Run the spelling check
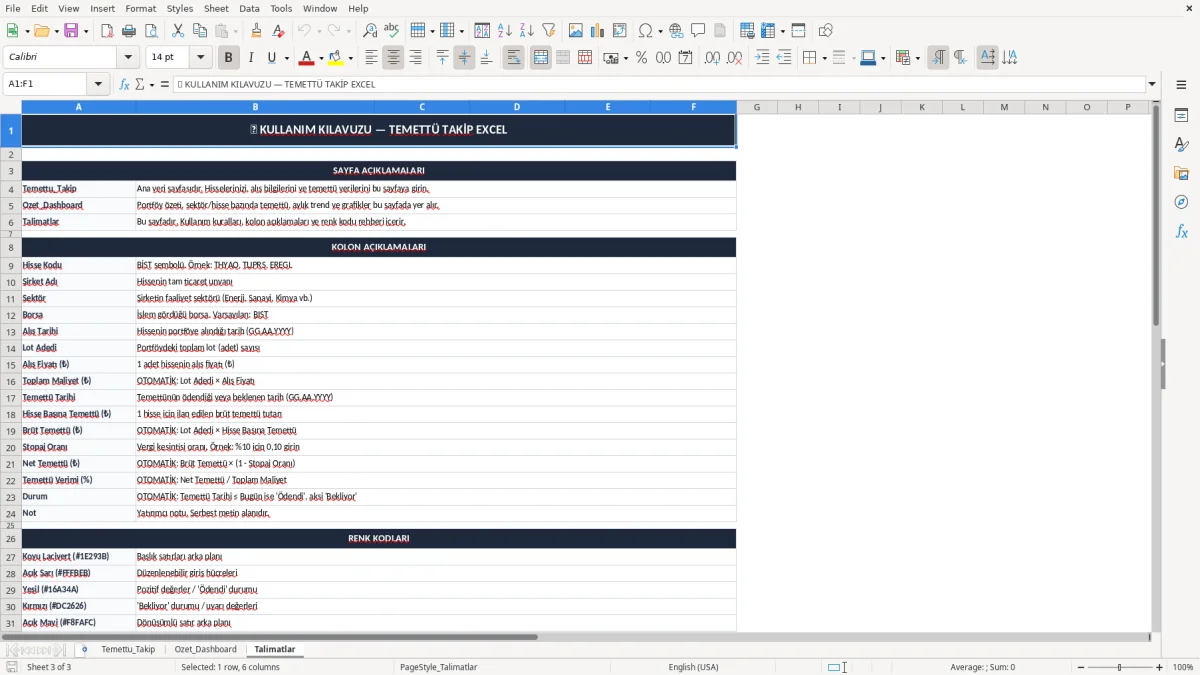 pyautogui.click(x=392, y=31)
